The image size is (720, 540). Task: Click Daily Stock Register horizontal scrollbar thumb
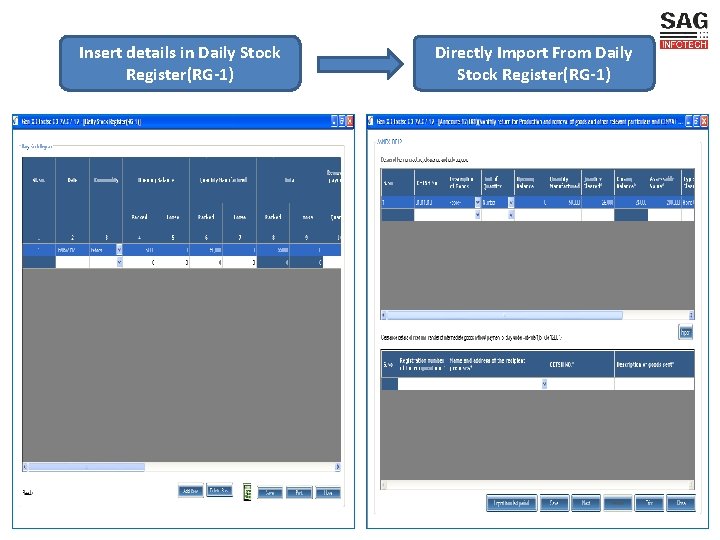(x=86, y=467)
